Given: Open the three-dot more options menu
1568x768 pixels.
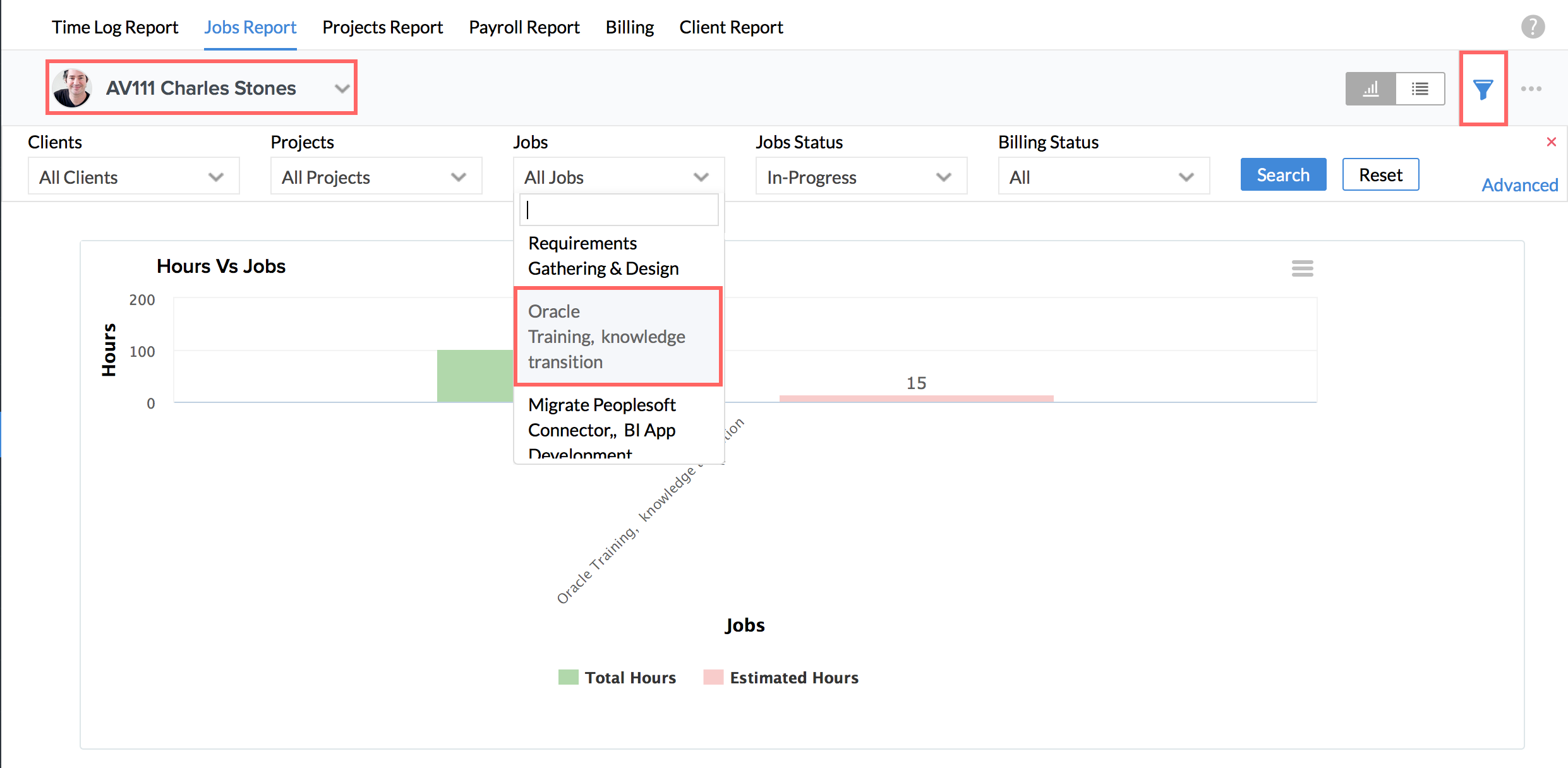Looking at the screenshot, I should pyautogui.click(x=1531, y=89).
